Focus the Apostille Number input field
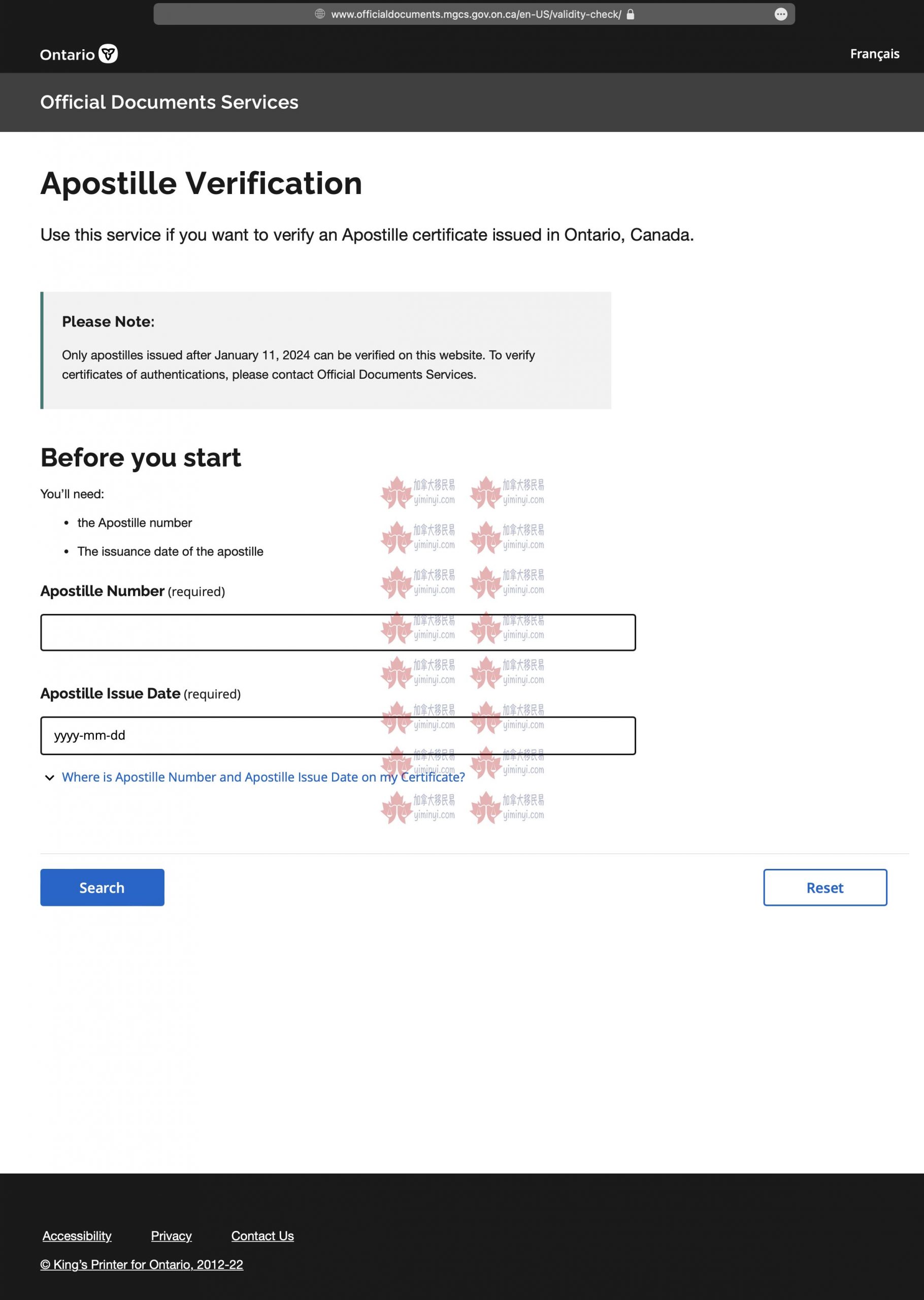Viewport: 924px width, 1300px height. [x=338, y=632]
